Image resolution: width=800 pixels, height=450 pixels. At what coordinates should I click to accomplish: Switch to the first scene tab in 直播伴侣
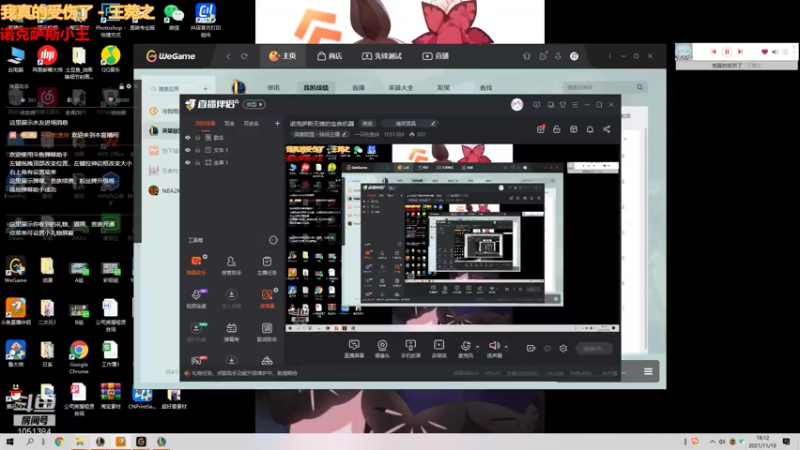click(205, 123)
